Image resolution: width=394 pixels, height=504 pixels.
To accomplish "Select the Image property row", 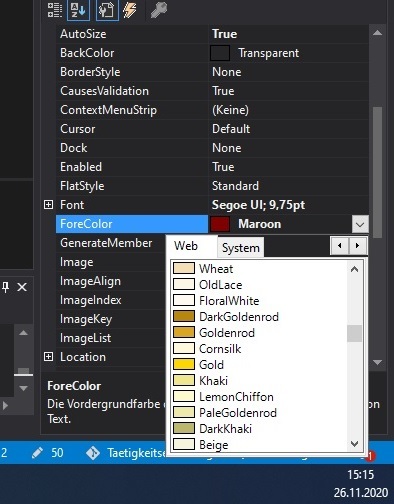I will [111, 262].
